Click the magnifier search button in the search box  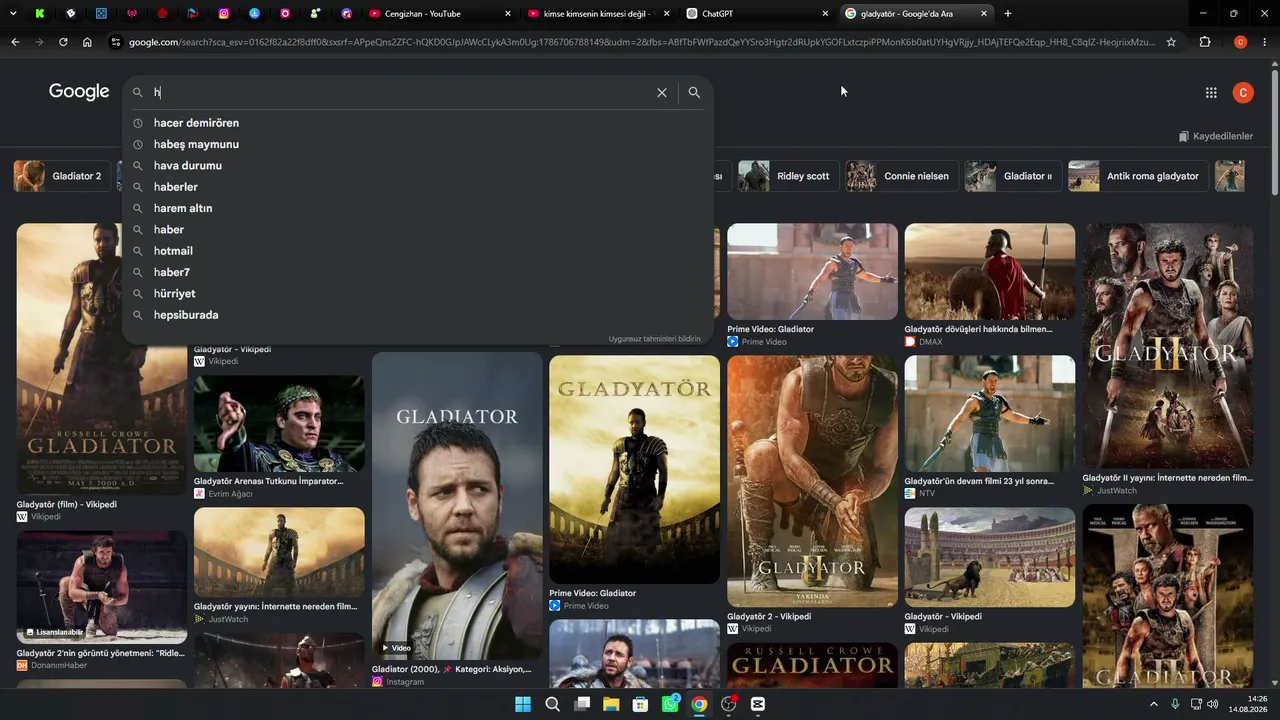pos(694,92)
